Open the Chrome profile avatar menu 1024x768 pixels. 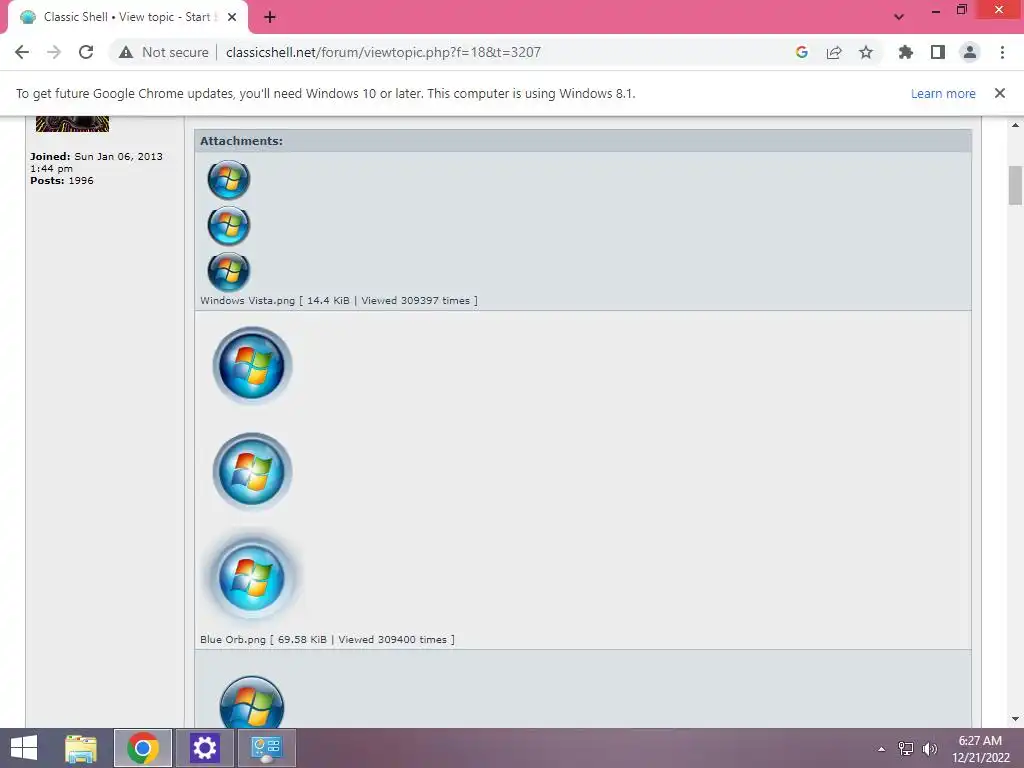pos(970,52)
